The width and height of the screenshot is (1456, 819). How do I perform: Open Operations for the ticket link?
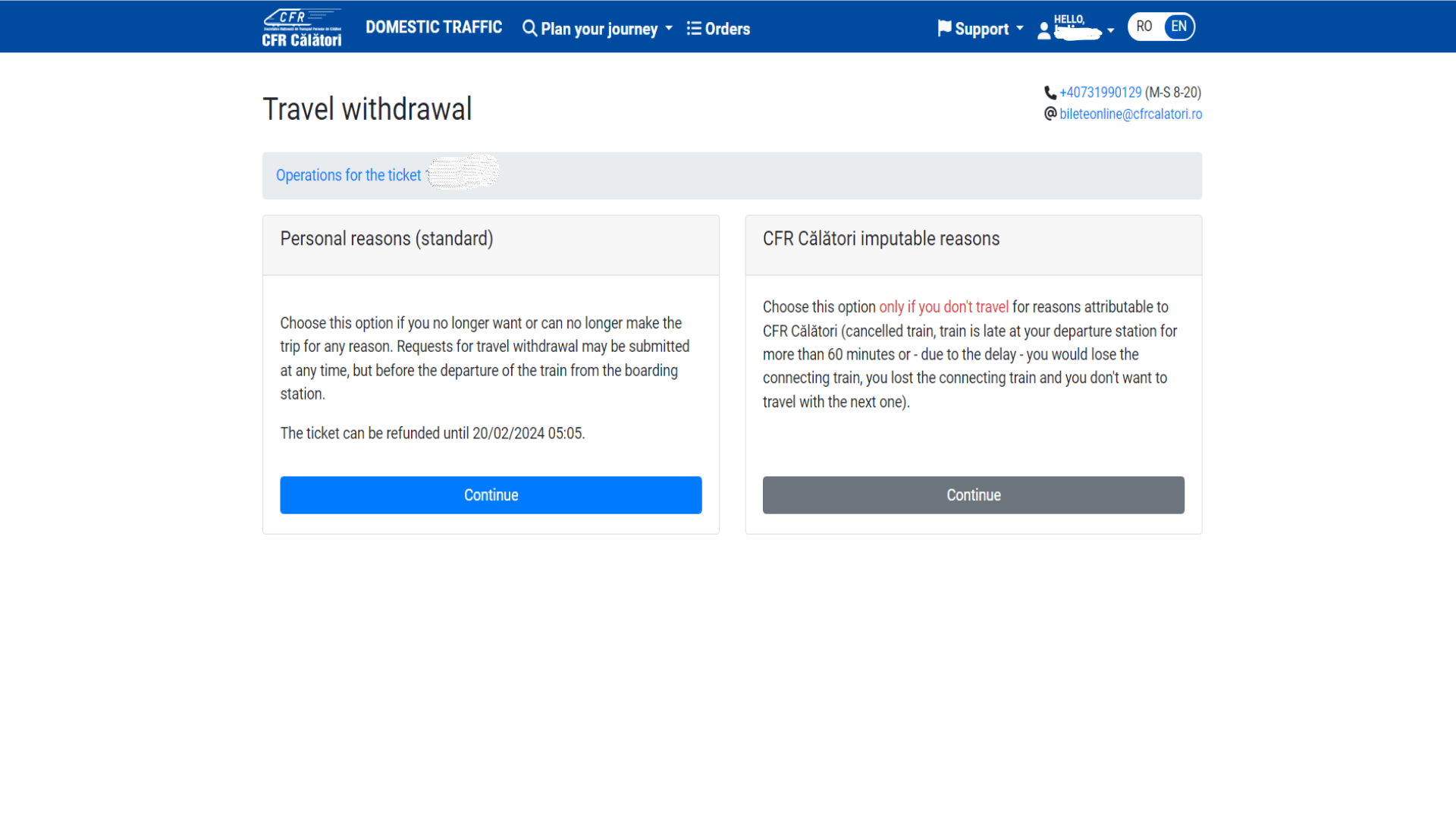pyautogui.click(x=348, y=175)
